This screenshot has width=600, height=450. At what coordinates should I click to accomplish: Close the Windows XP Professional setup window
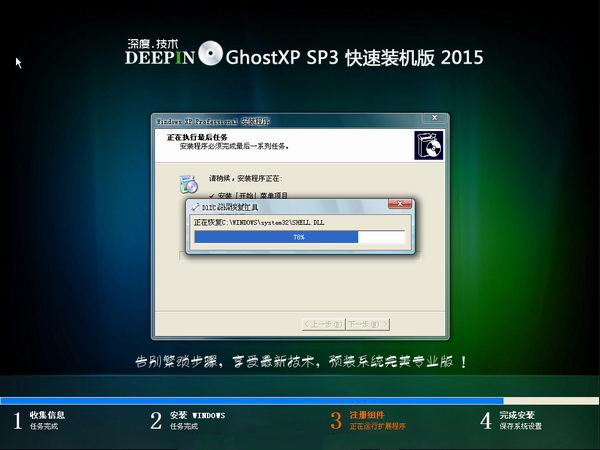coord(434,117)
